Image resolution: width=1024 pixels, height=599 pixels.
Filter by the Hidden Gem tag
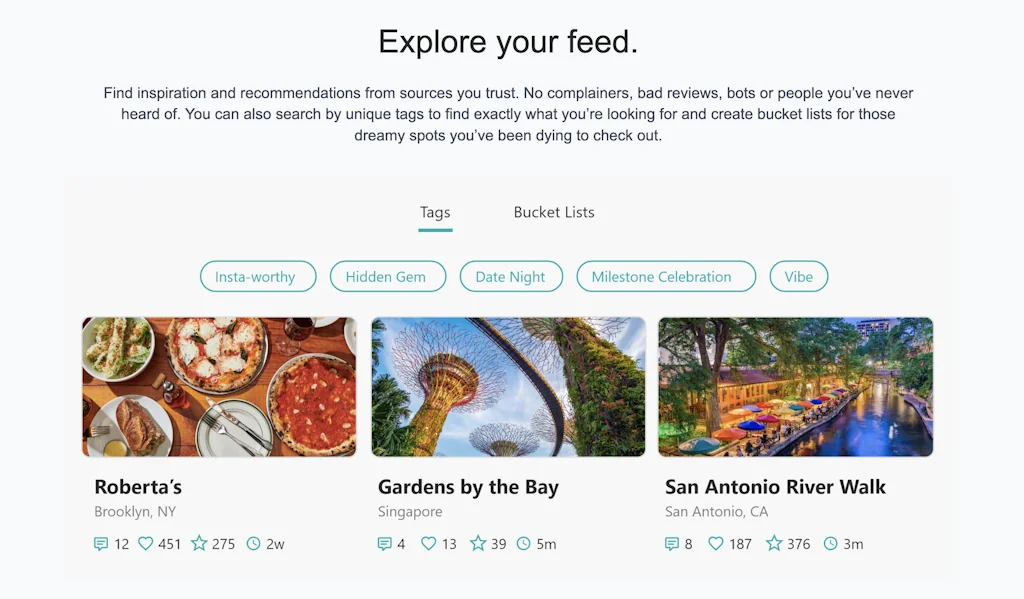(387, 277)
